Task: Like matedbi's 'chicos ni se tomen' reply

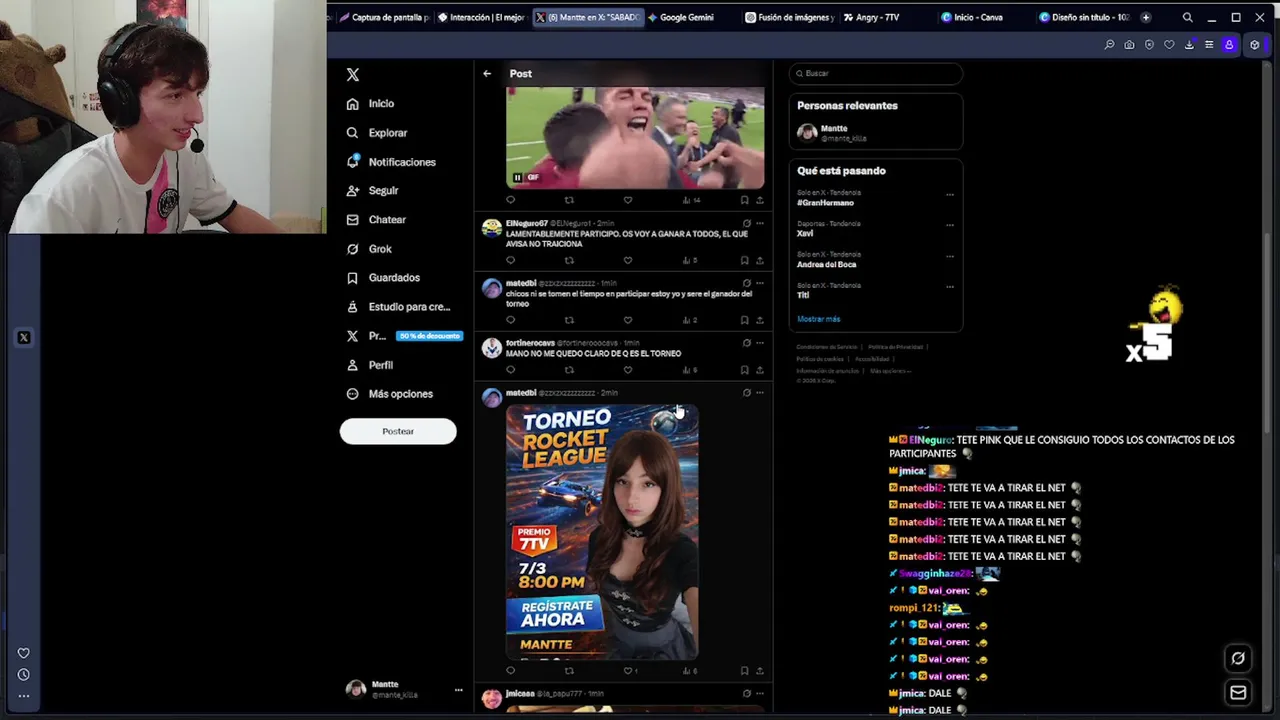Action: tap(628, 320)
